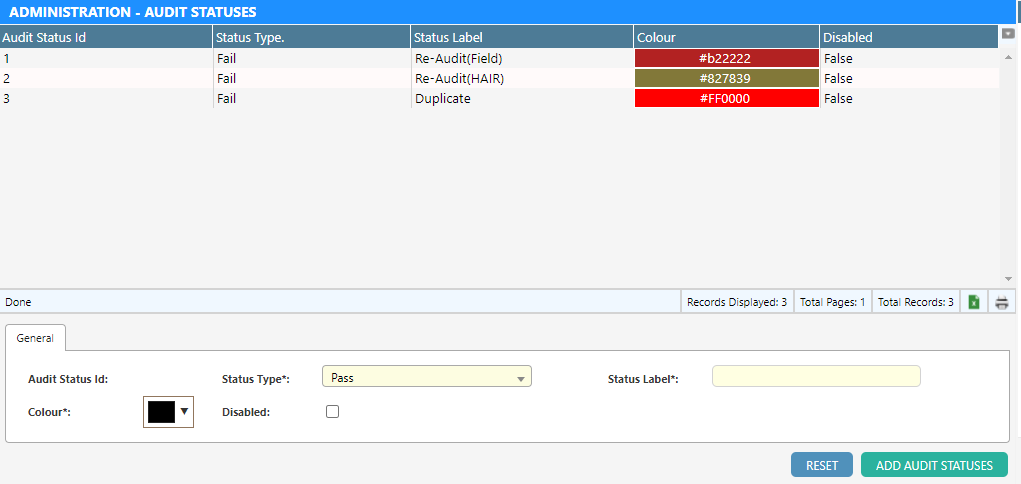Click the Disabled column header
The image size is (1021, 484).
905,37
